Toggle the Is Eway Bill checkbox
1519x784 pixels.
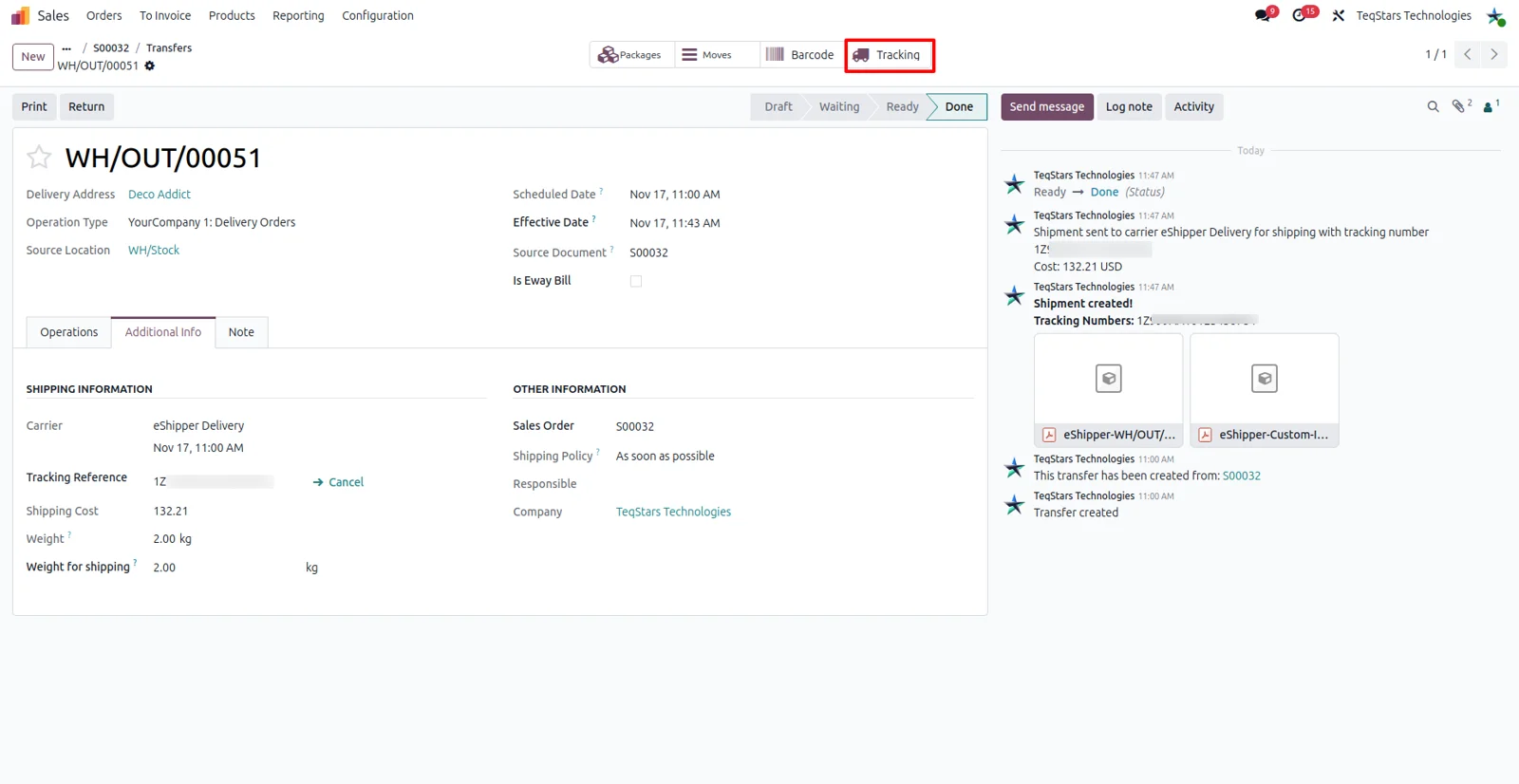click(x=636, y=281)
